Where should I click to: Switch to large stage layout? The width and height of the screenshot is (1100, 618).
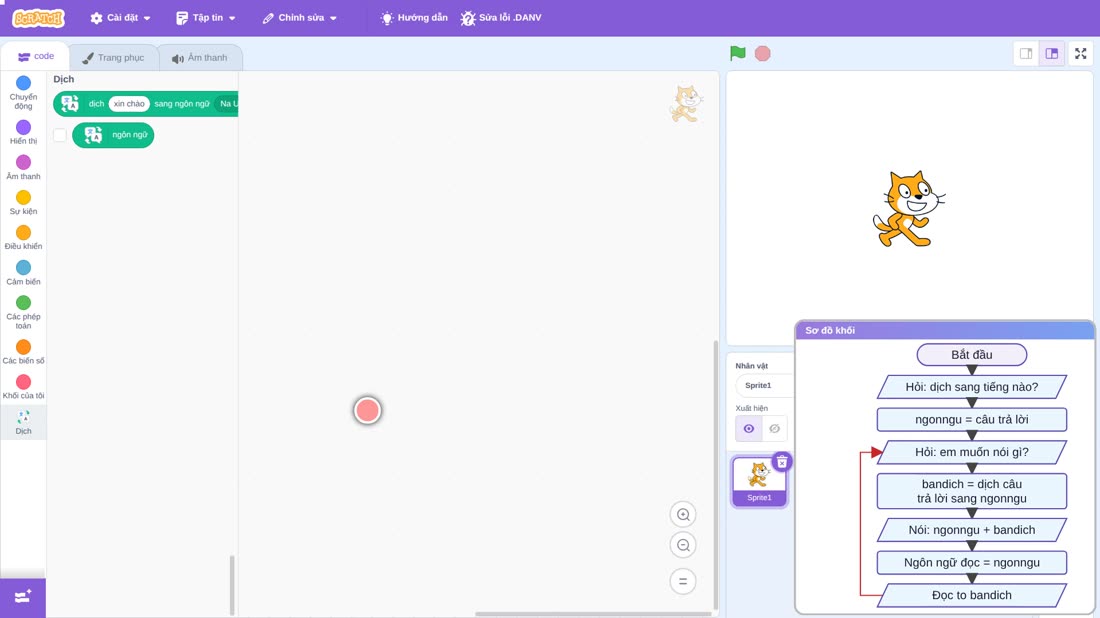(1052, 53)
